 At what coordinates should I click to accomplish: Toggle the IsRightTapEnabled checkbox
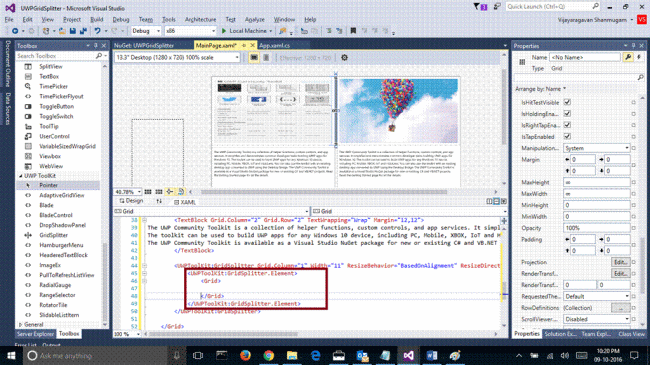pos(567,125)
